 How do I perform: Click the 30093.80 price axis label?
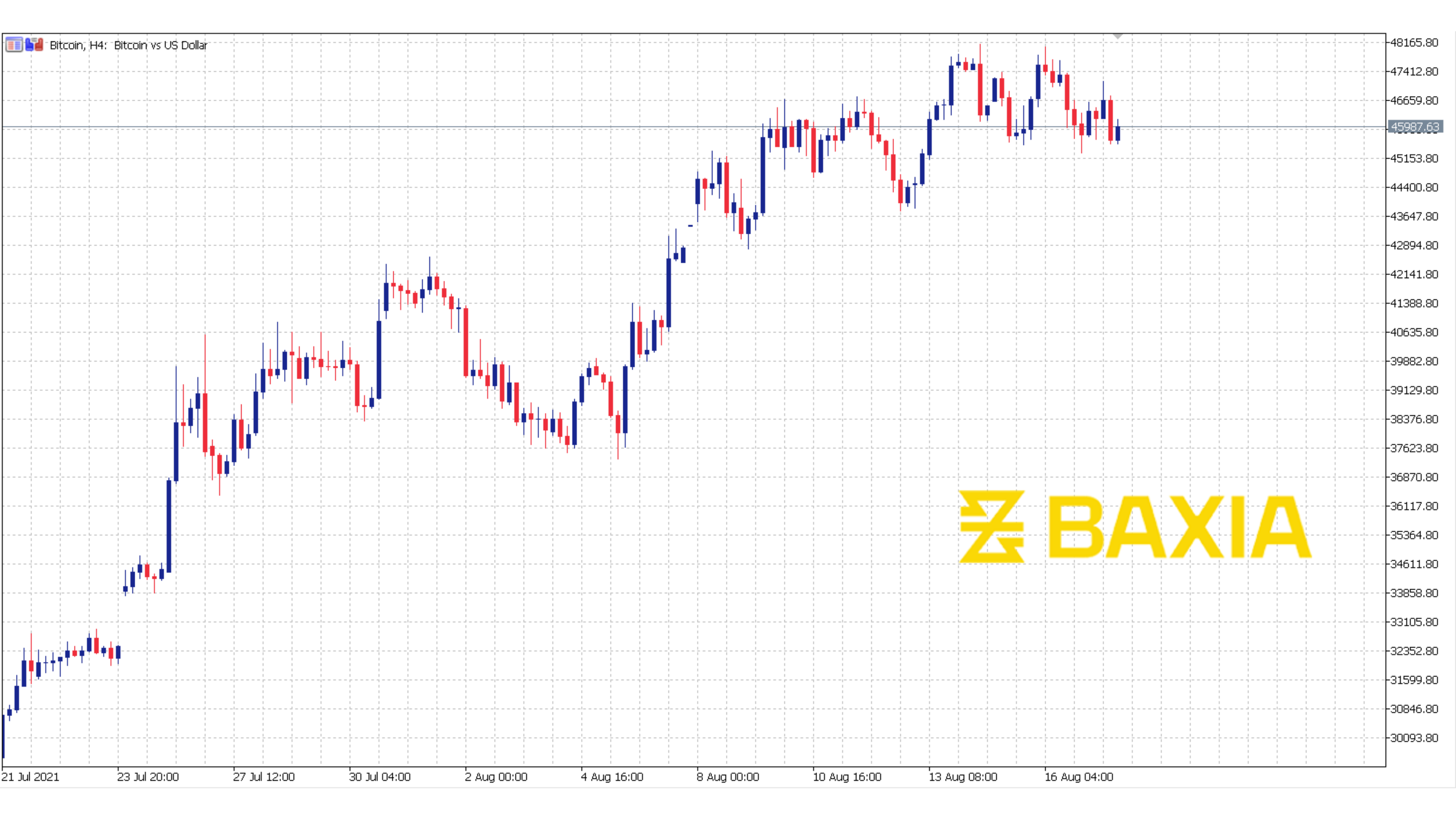pos(1414,738)
